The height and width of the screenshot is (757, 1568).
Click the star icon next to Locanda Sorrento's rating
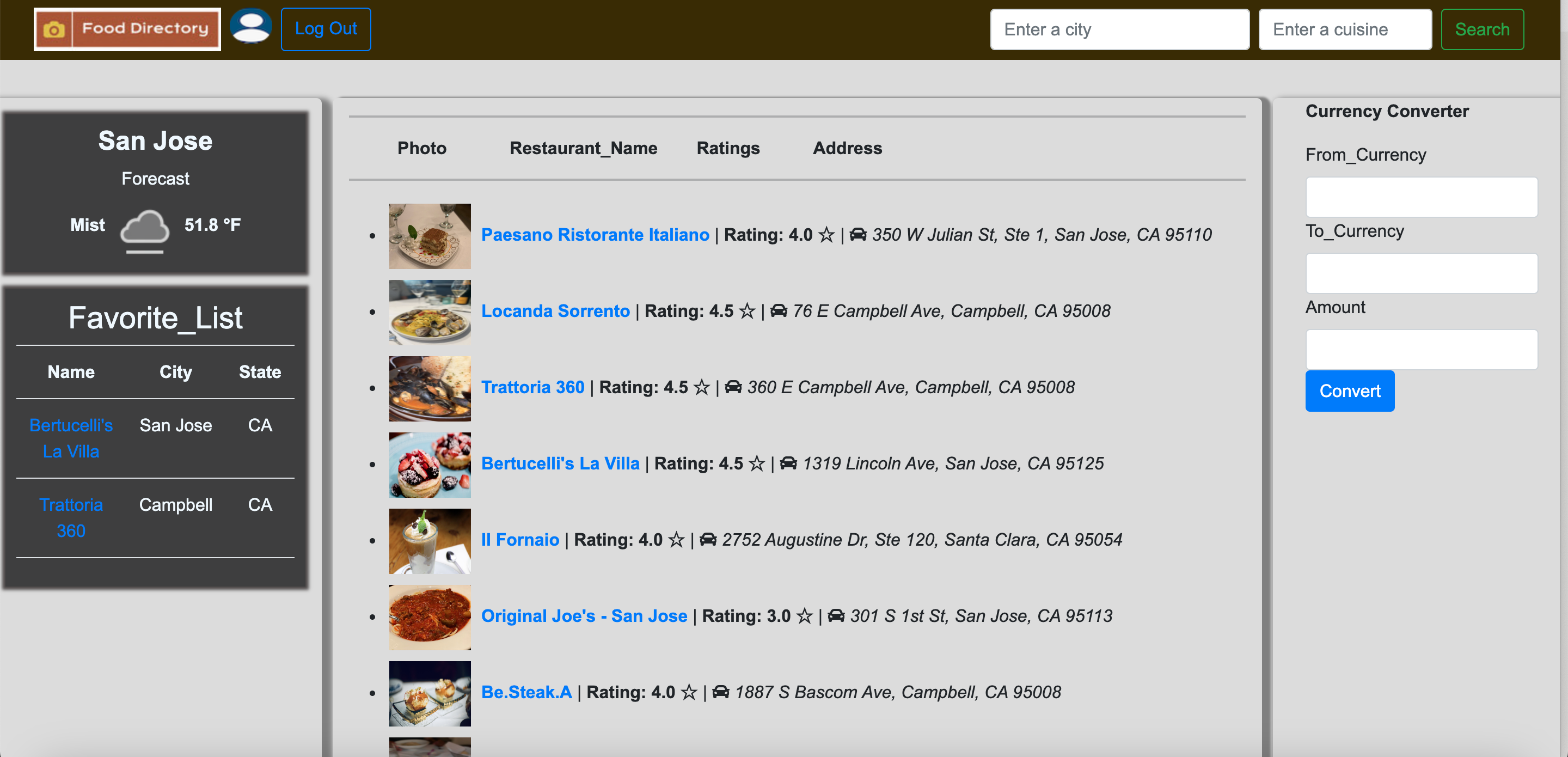pyautogui.click(x=748, y=310)
